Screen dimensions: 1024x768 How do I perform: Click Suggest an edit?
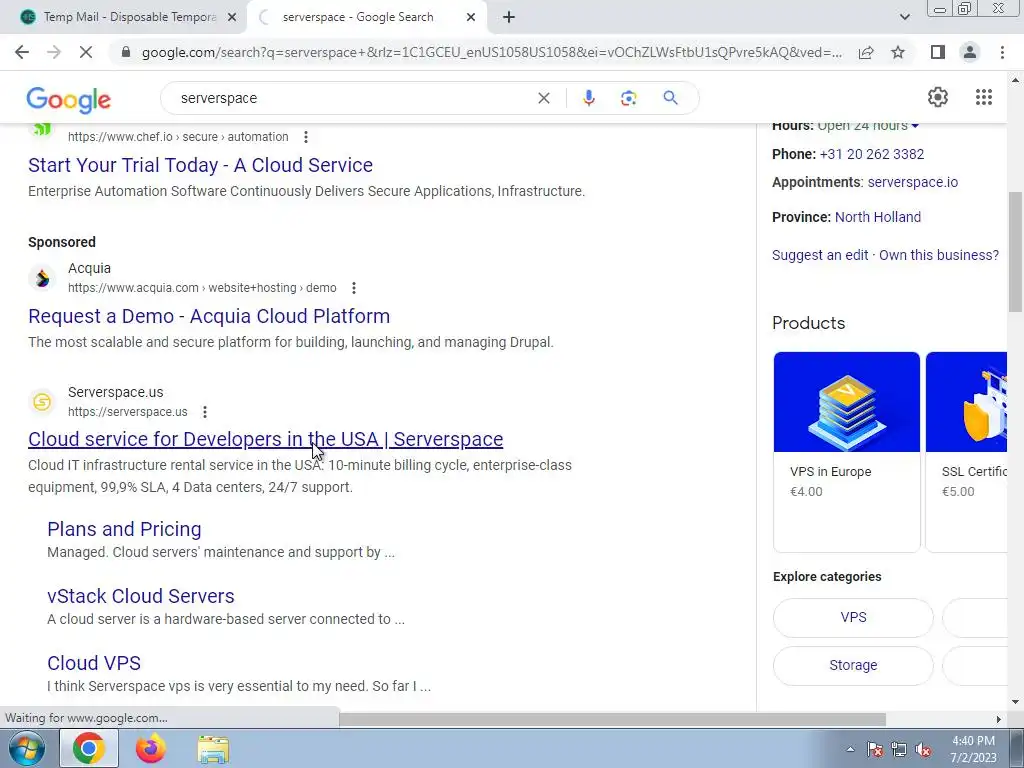point(820,255)
